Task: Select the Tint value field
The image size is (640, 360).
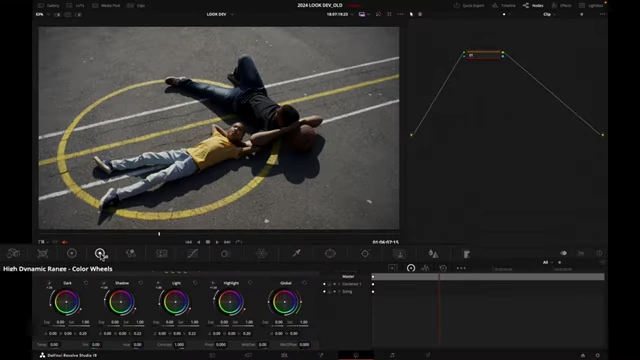Action: pos(96,344)
